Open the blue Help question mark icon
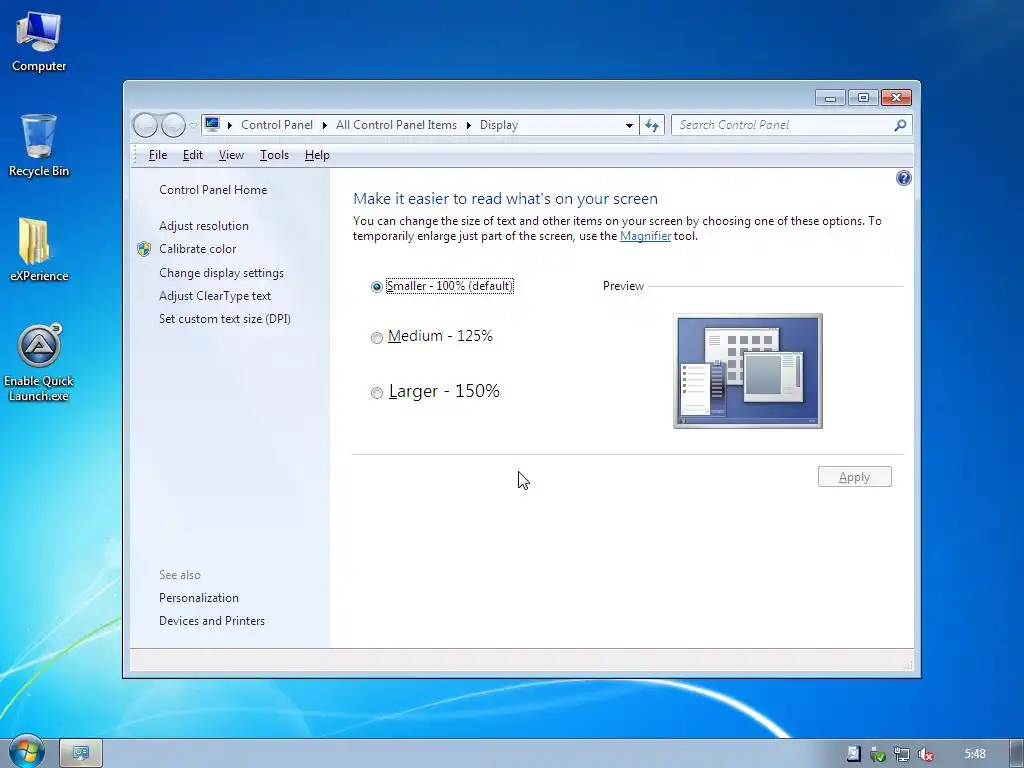Image resolution: width=1024 pixels, height=768 pixels. click(903, 178)
